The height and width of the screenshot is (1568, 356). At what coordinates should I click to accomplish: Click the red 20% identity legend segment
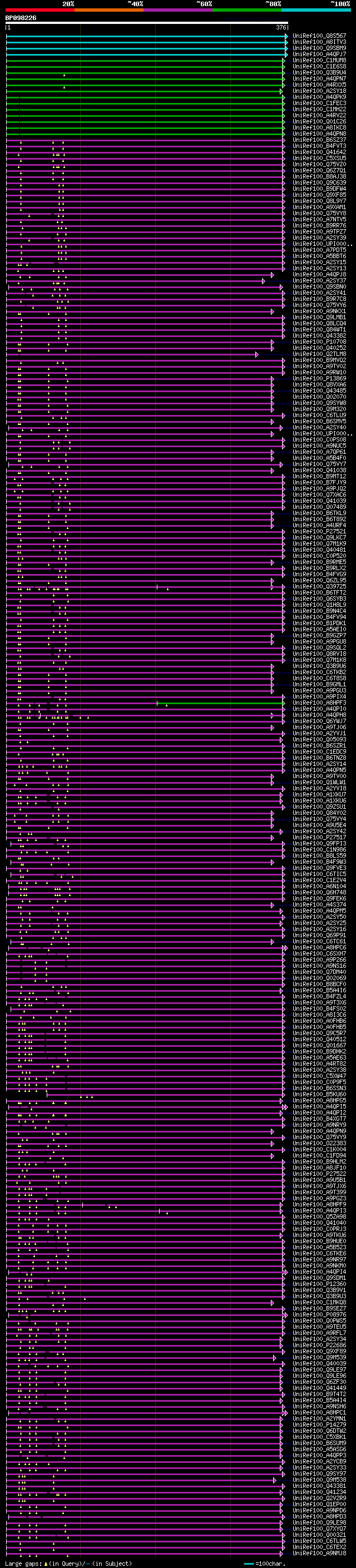coord(39,10)
